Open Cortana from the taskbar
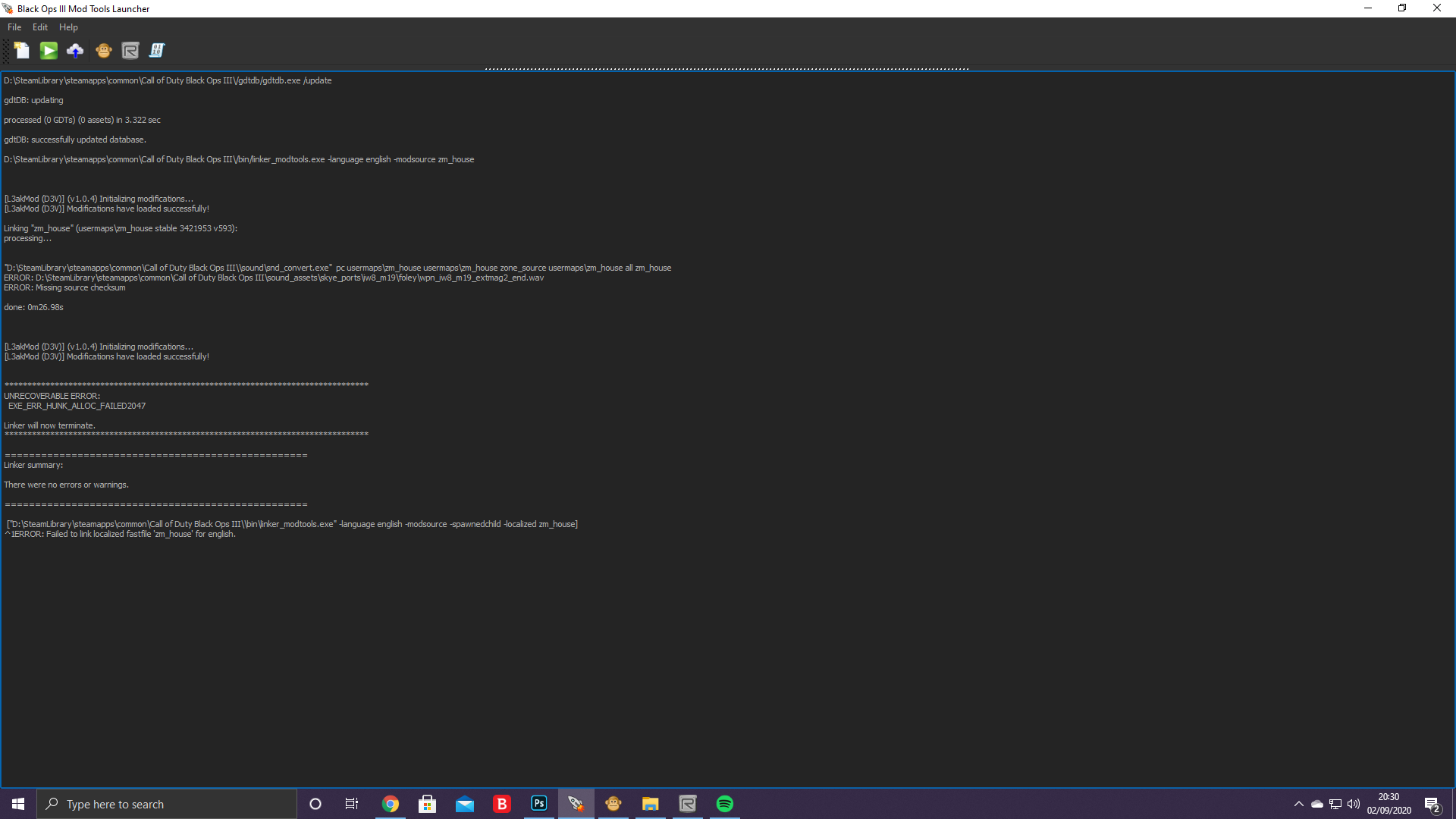 tap(315, 804)
